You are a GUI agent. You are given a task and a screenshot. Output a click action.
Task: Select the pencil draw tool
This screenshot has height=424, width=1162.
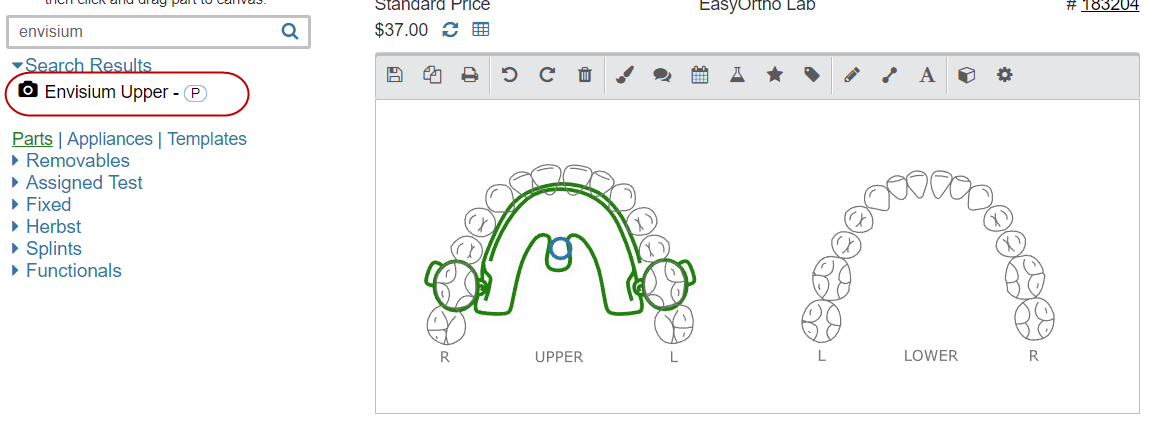[852, 74]
